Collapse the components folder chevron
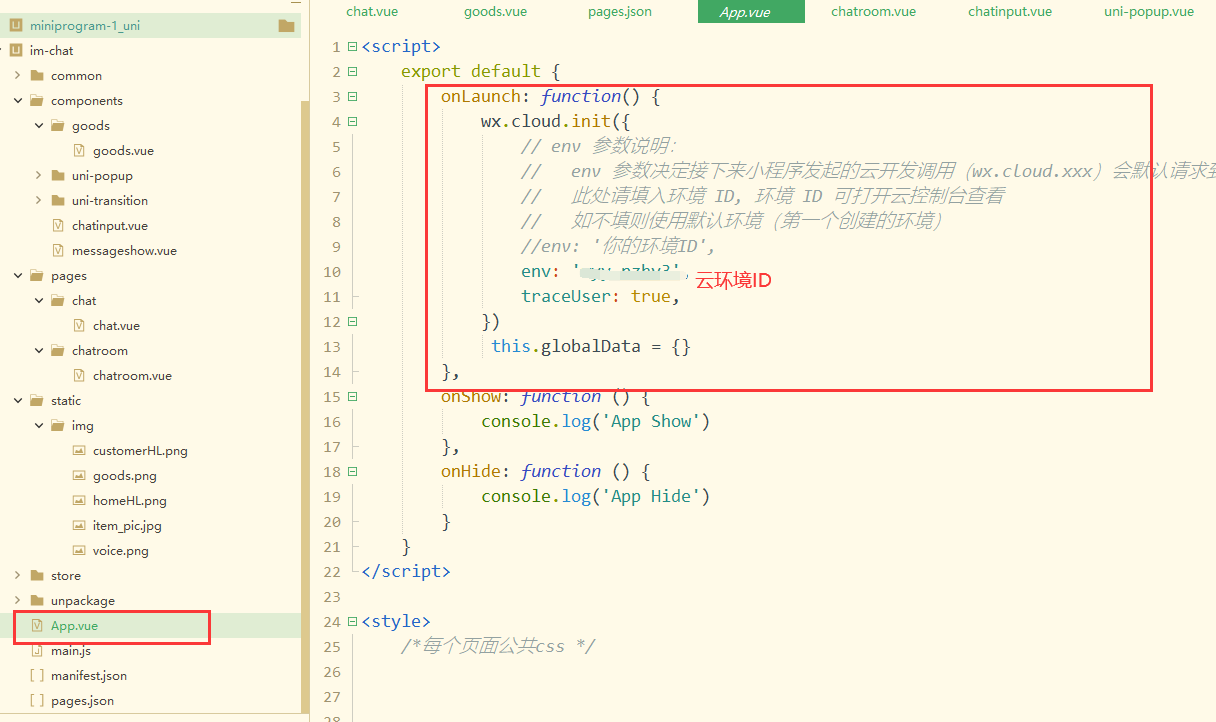The image size is (1216, 722). click(17, 100)
